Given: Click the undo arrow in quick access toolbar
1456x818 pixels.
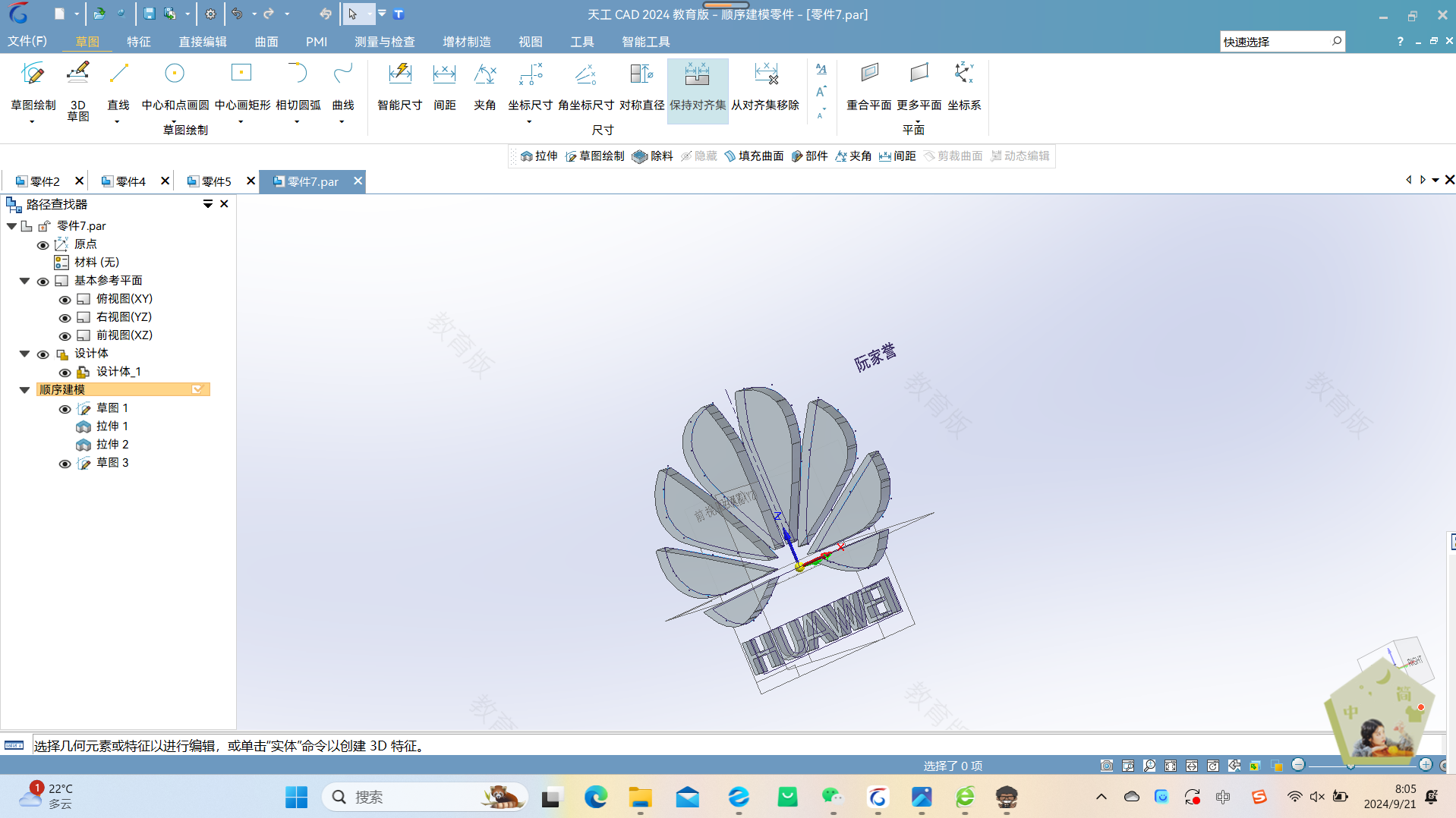Looking at the screenshot, I should [238, 14].
